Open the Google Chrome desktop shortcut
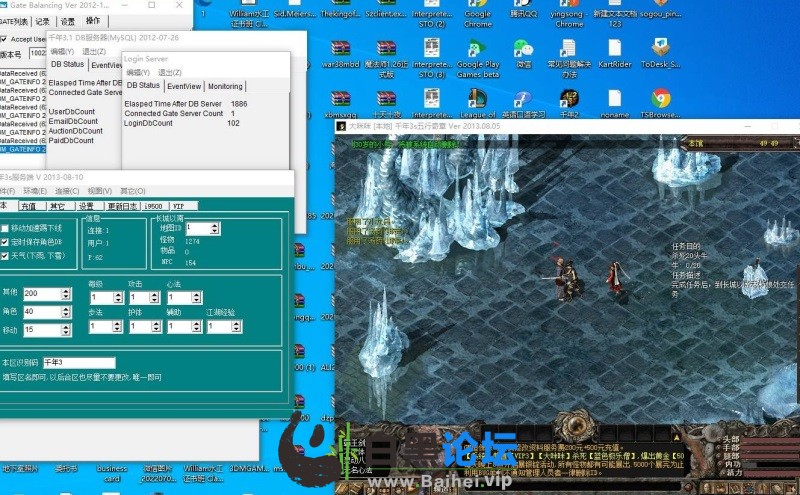 pos(478,14)
